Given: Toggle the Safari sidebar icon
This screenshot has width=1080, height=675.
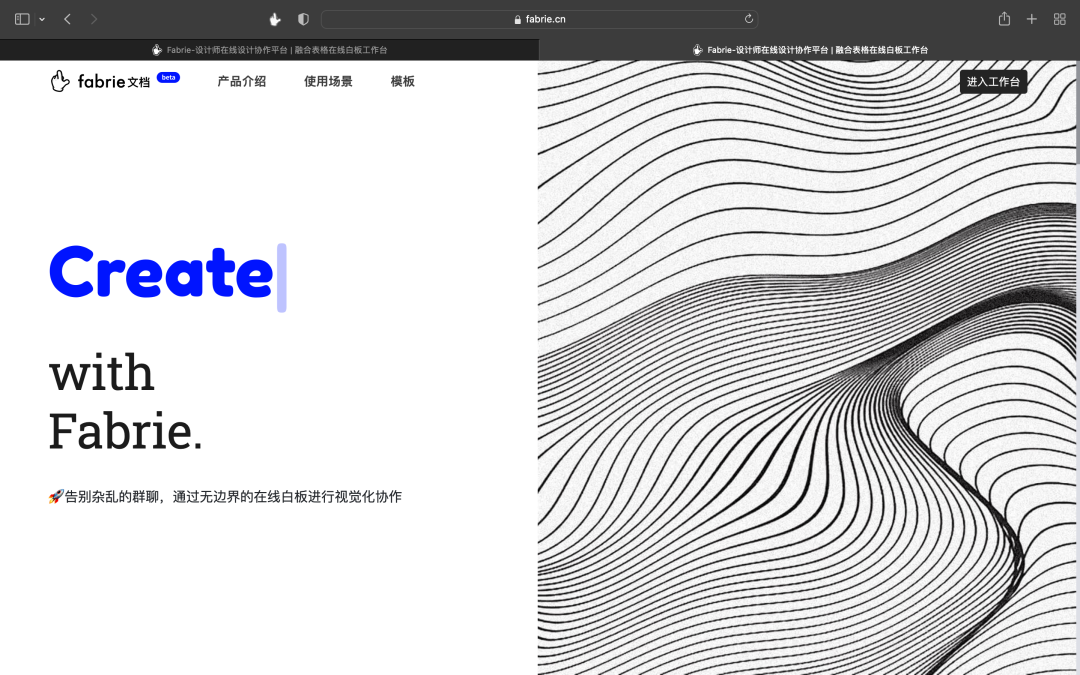Looking at the screenshot, I should (x=22, y=19).
